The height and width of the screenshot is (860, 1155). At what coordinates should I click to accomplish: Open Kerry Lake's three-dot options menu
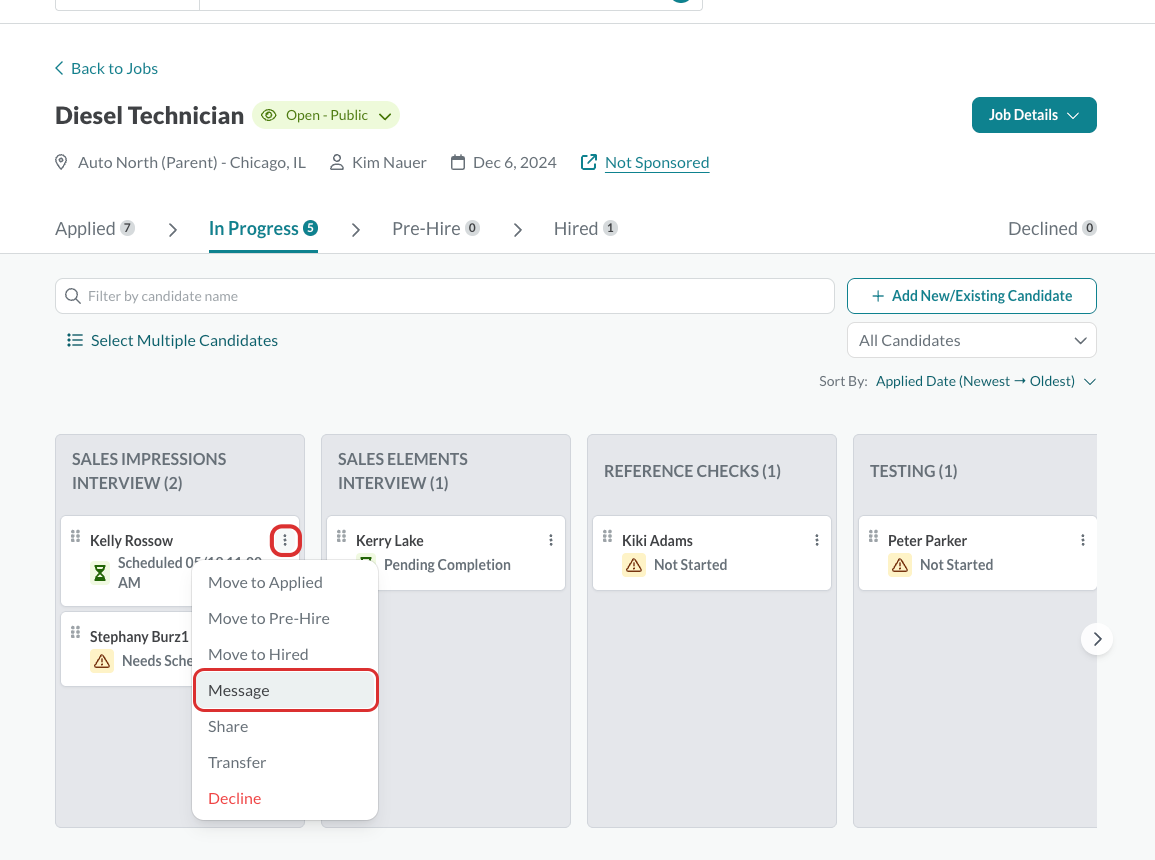click(550, 540)
